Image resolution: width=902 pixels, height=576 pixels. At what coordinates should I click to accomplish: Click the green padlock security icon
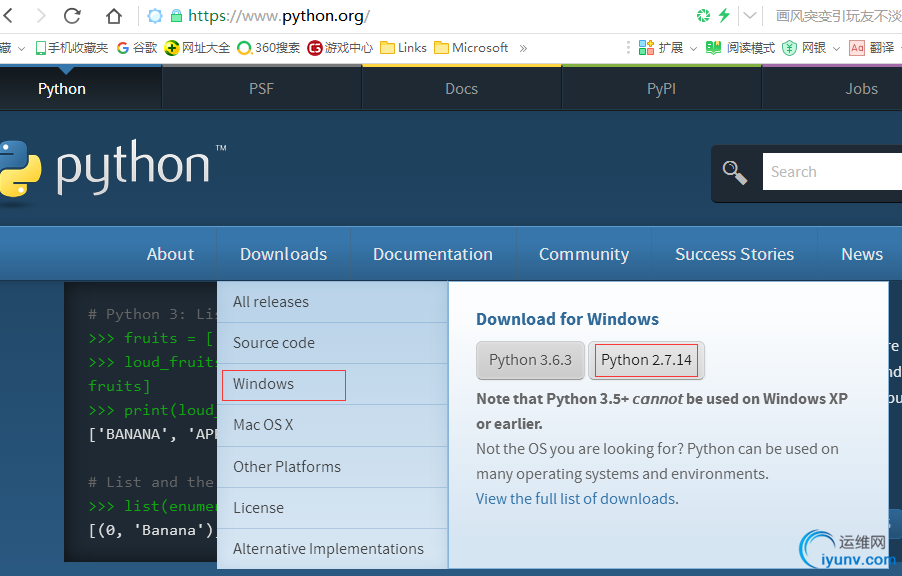(177, 16)
